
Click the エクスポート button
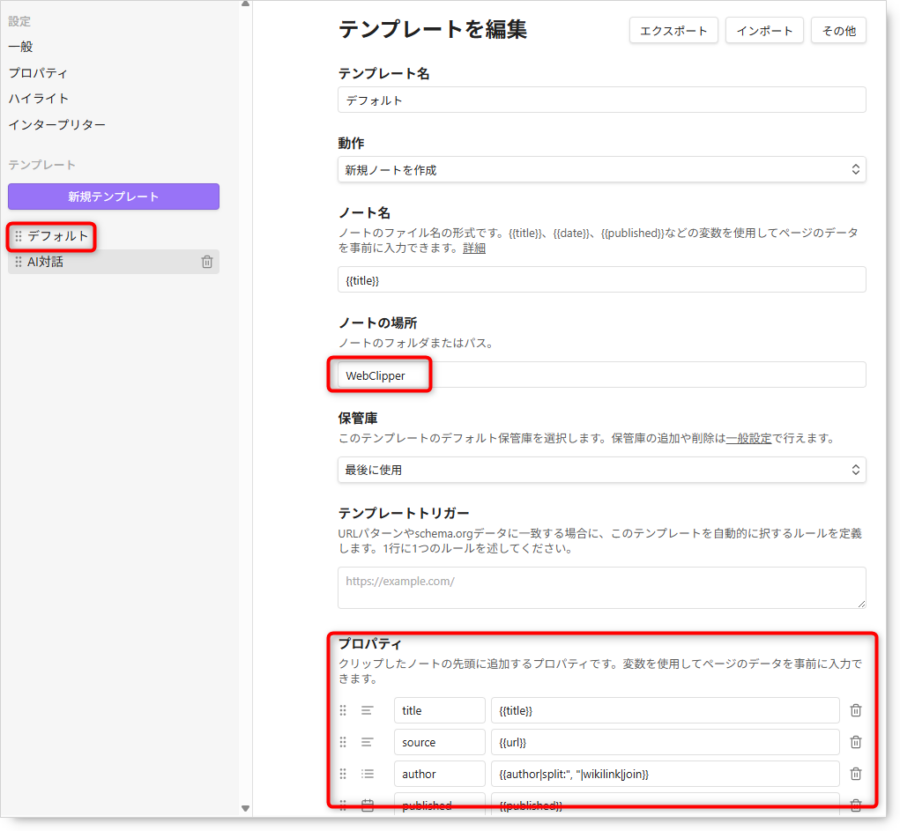(673, 31)
